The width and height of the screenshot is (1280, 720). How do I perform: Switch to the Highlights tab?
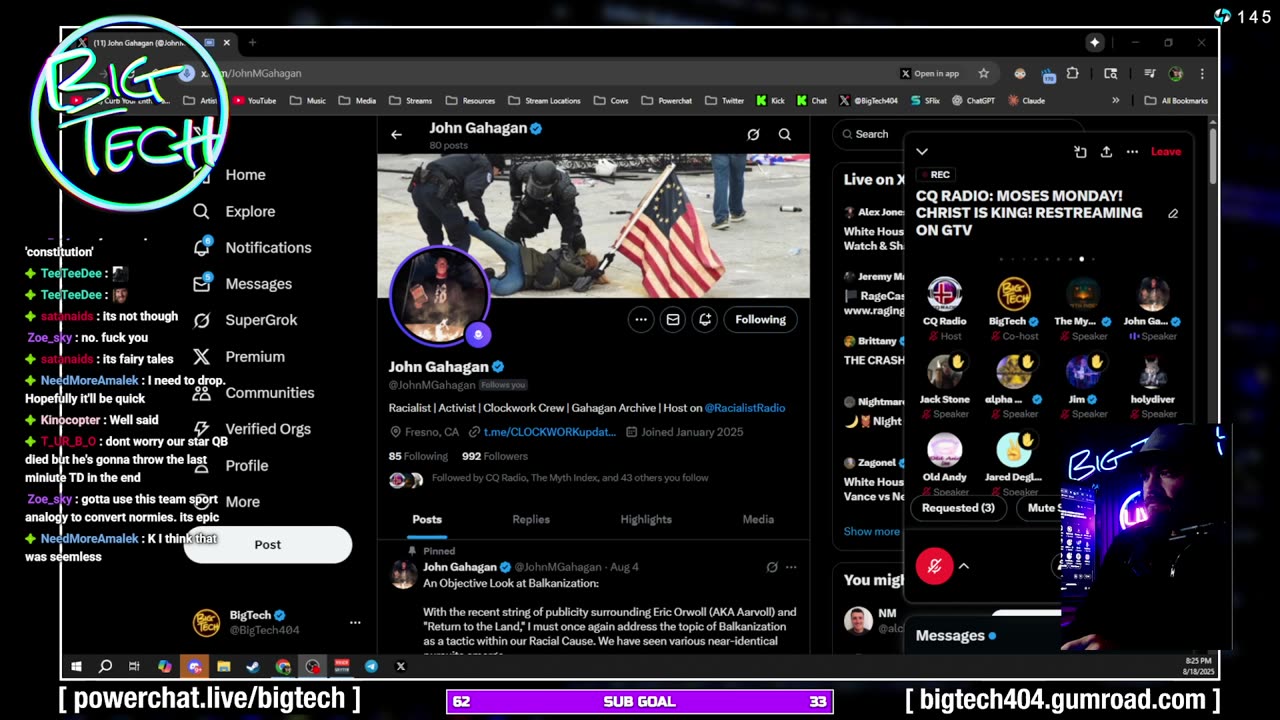pyautogui.click(x=646, y=519)
